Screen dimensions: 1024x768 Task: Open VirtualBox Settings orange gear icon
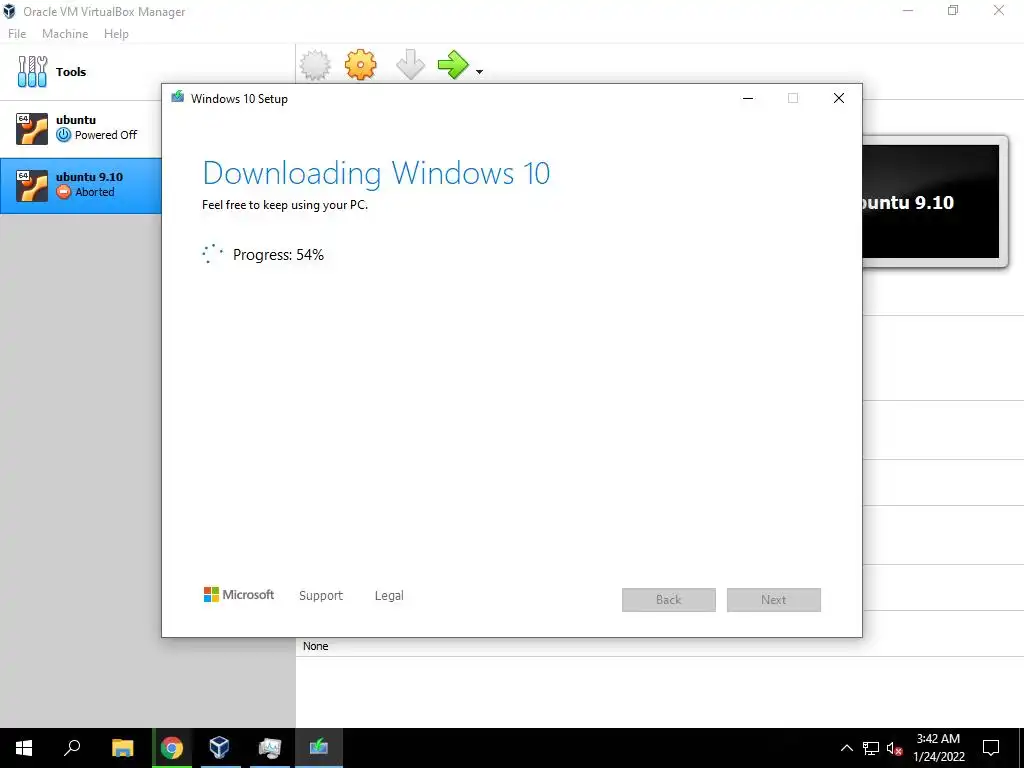point(360,65)
